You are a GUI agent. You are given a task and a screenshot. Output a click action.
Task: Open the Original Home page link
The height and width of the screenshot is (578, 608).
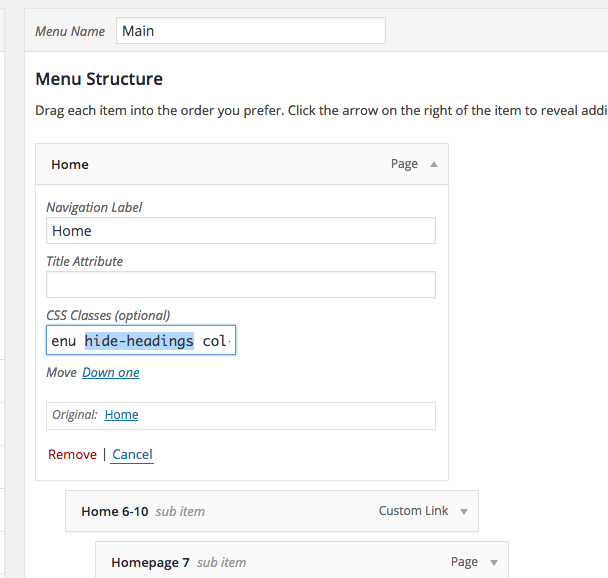[121, 415]
